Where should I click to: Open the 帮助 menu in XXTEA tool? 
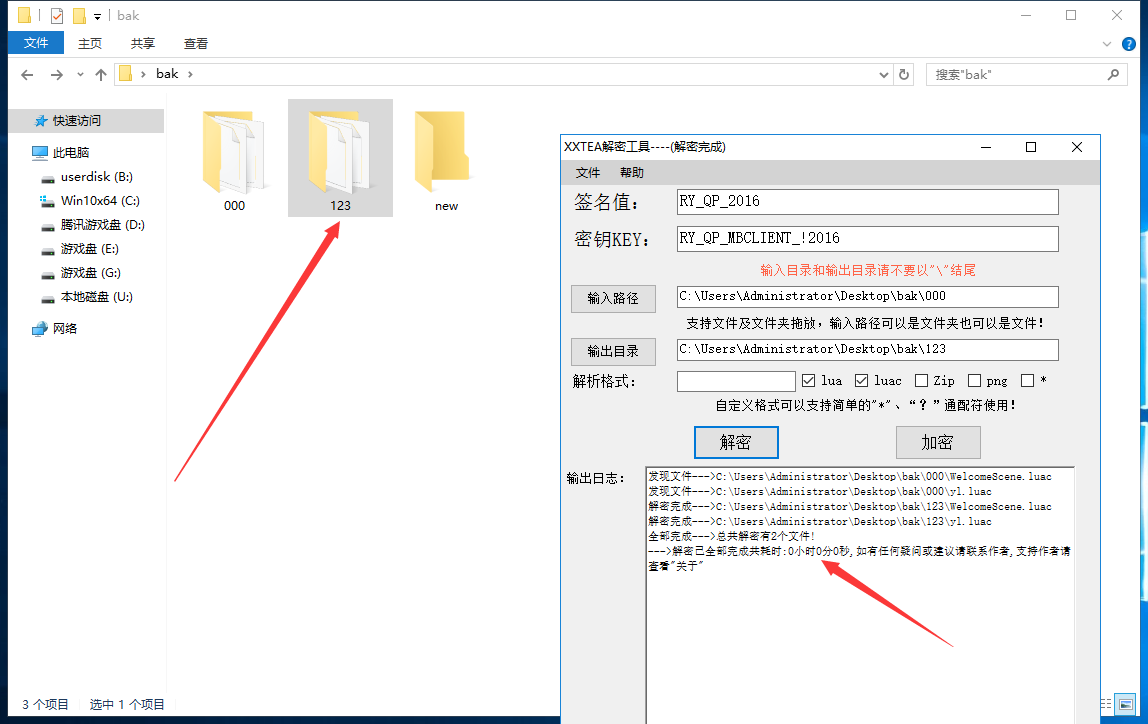(632, 173)
